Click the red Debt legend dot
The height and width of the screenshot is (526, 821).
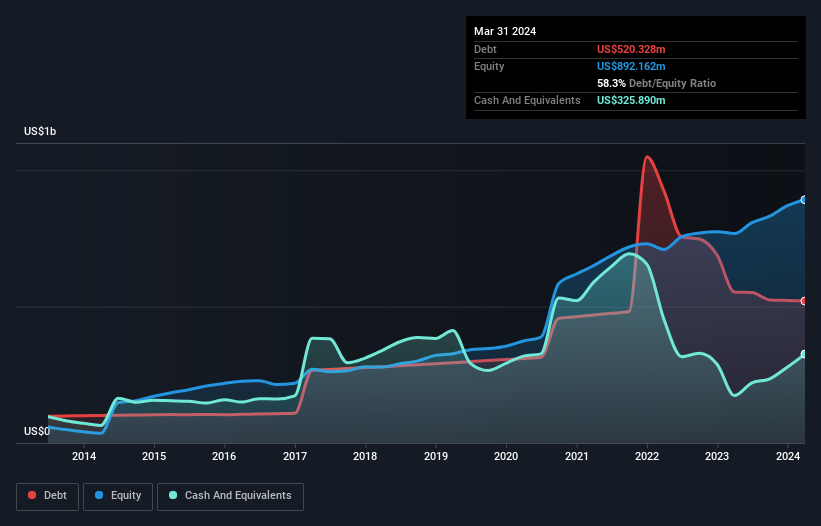point(32,495)
